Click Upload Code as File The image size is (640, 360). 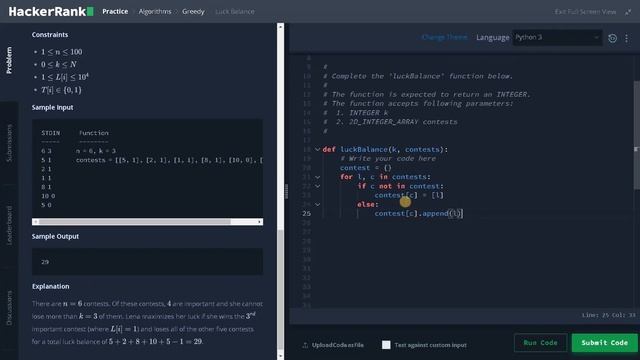pos(338,345)
